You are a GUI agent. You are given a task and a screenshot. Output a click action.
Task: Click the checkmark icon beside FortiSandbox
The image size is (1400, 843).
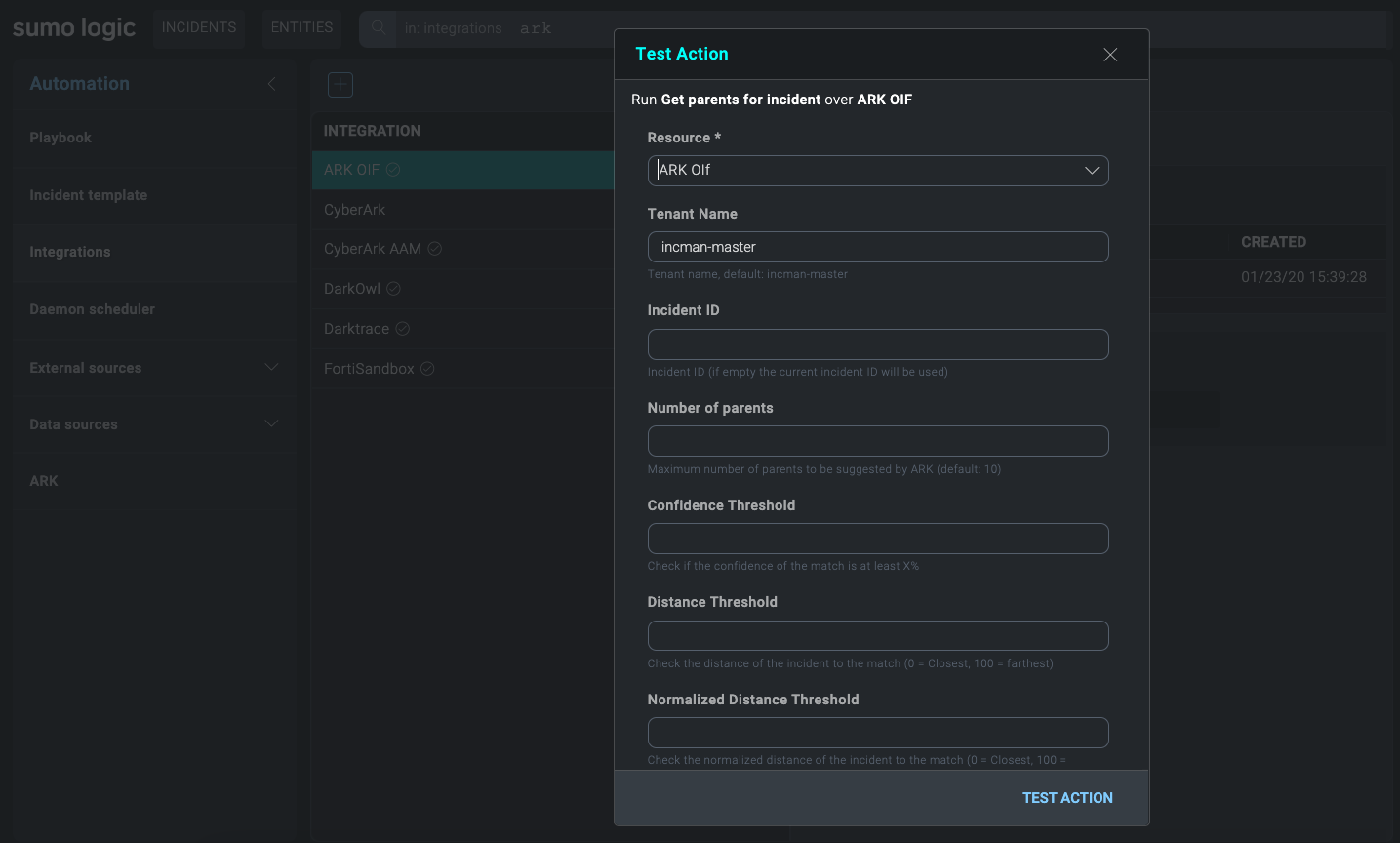pos(427,369)
